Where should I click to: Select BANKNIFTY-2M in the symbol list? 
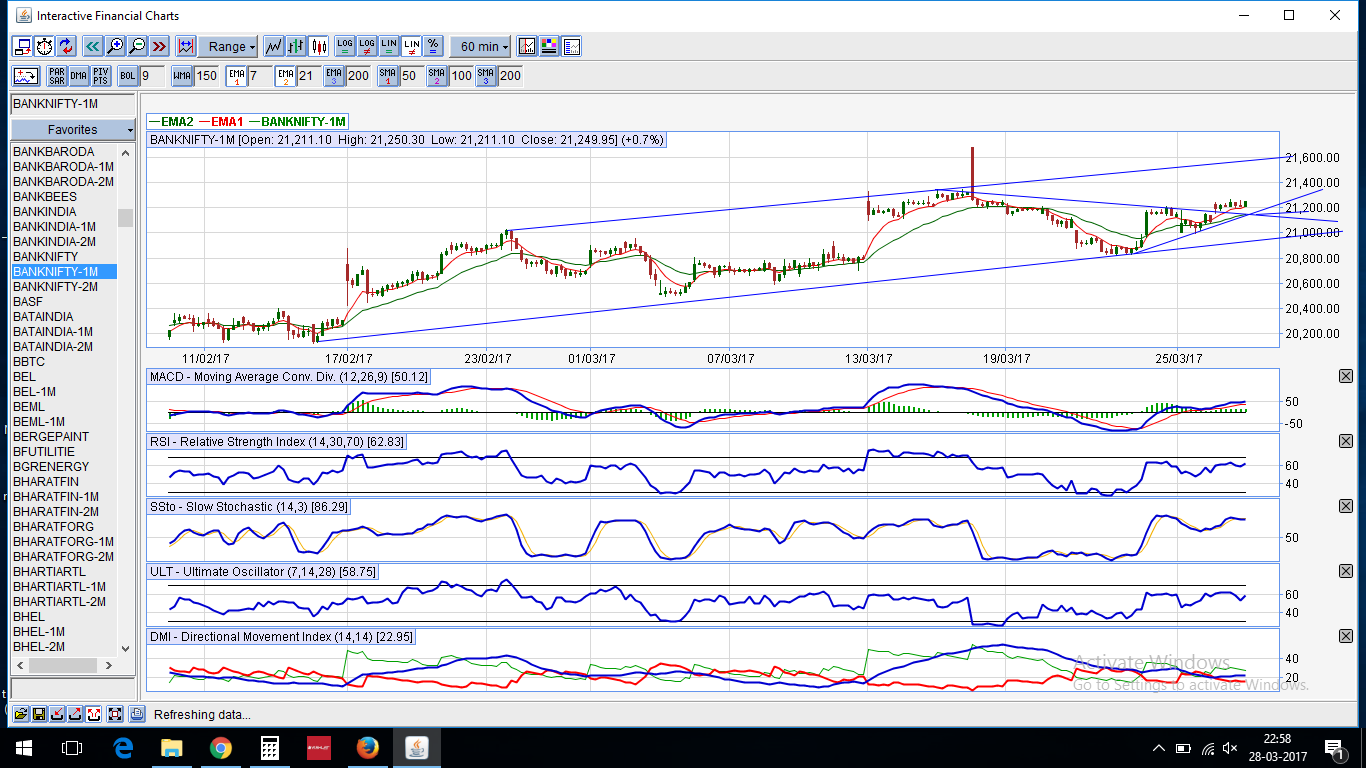tap(64, 287)
